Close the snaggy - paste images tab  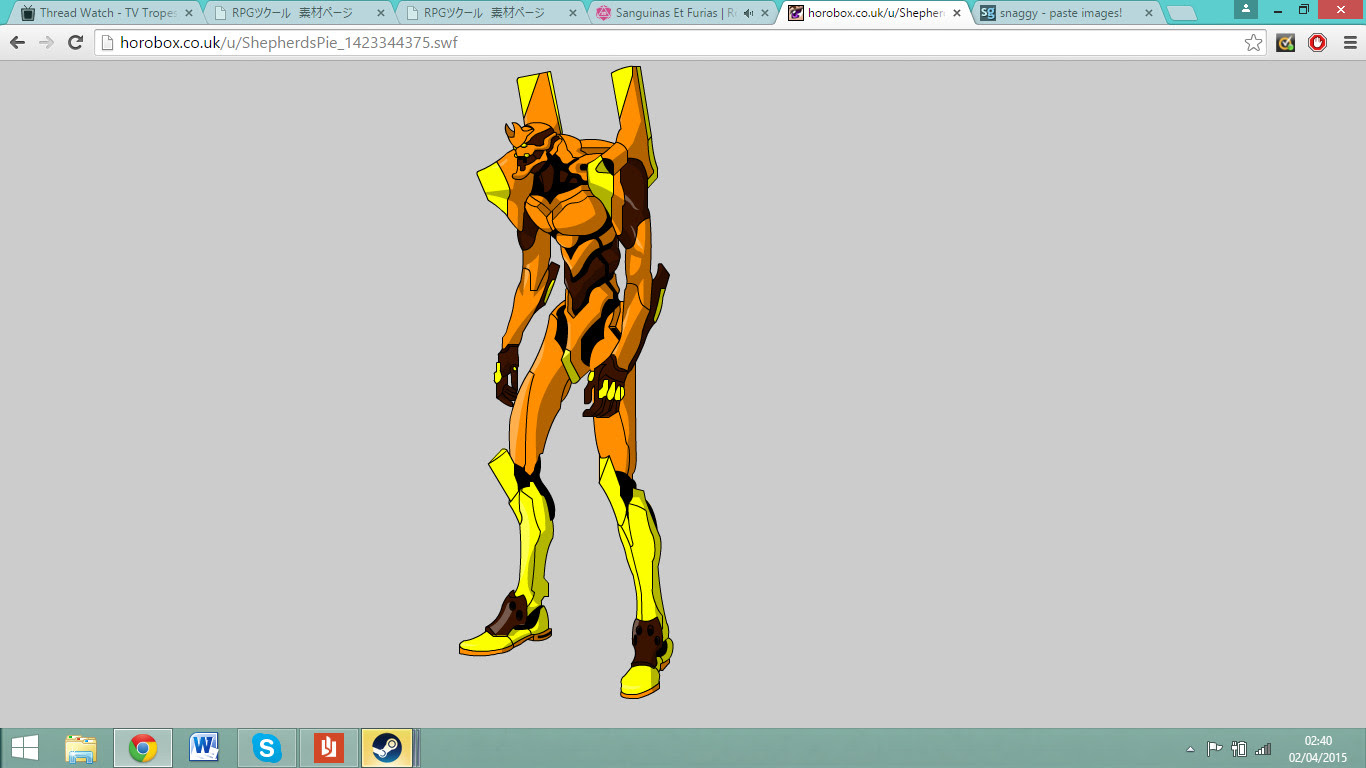(x=1148, y=14)
